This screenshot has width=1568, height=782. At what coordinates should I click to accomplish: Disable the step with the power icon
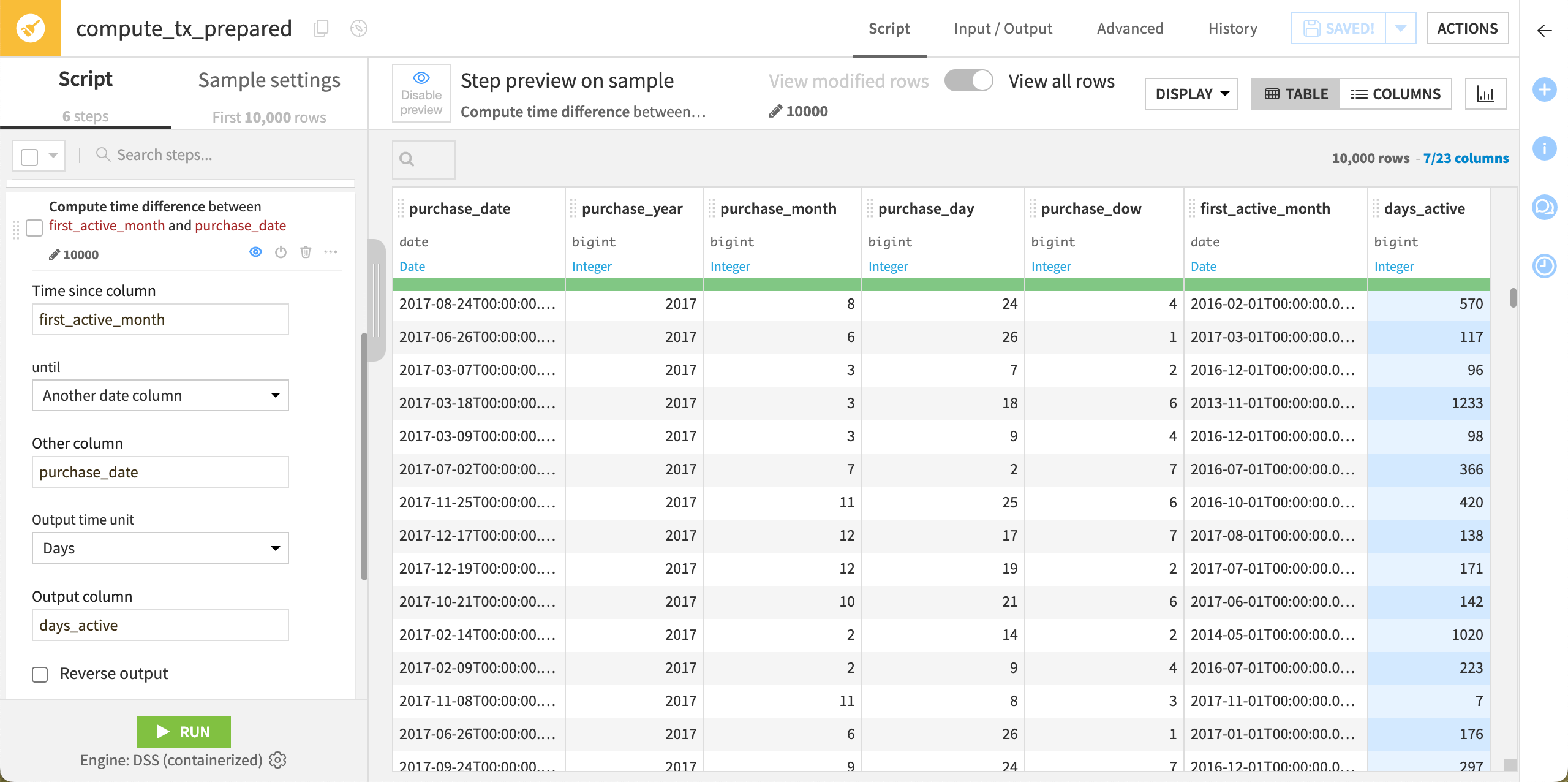281,252
